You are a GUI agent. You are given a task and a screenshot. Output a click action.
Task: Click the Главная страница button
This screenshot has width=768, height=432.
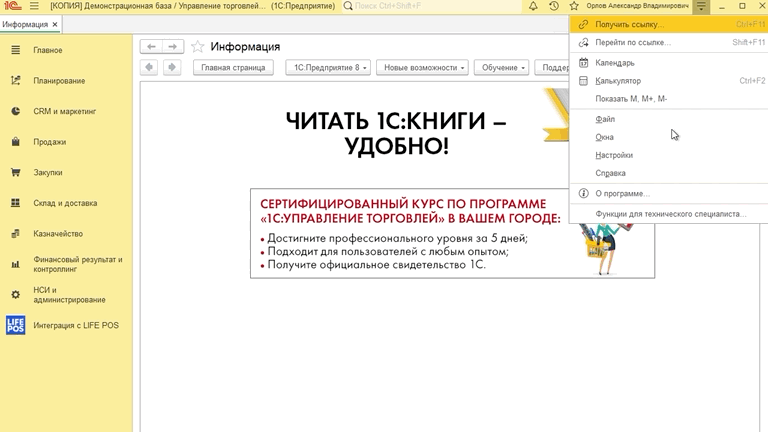coord(233,68)
